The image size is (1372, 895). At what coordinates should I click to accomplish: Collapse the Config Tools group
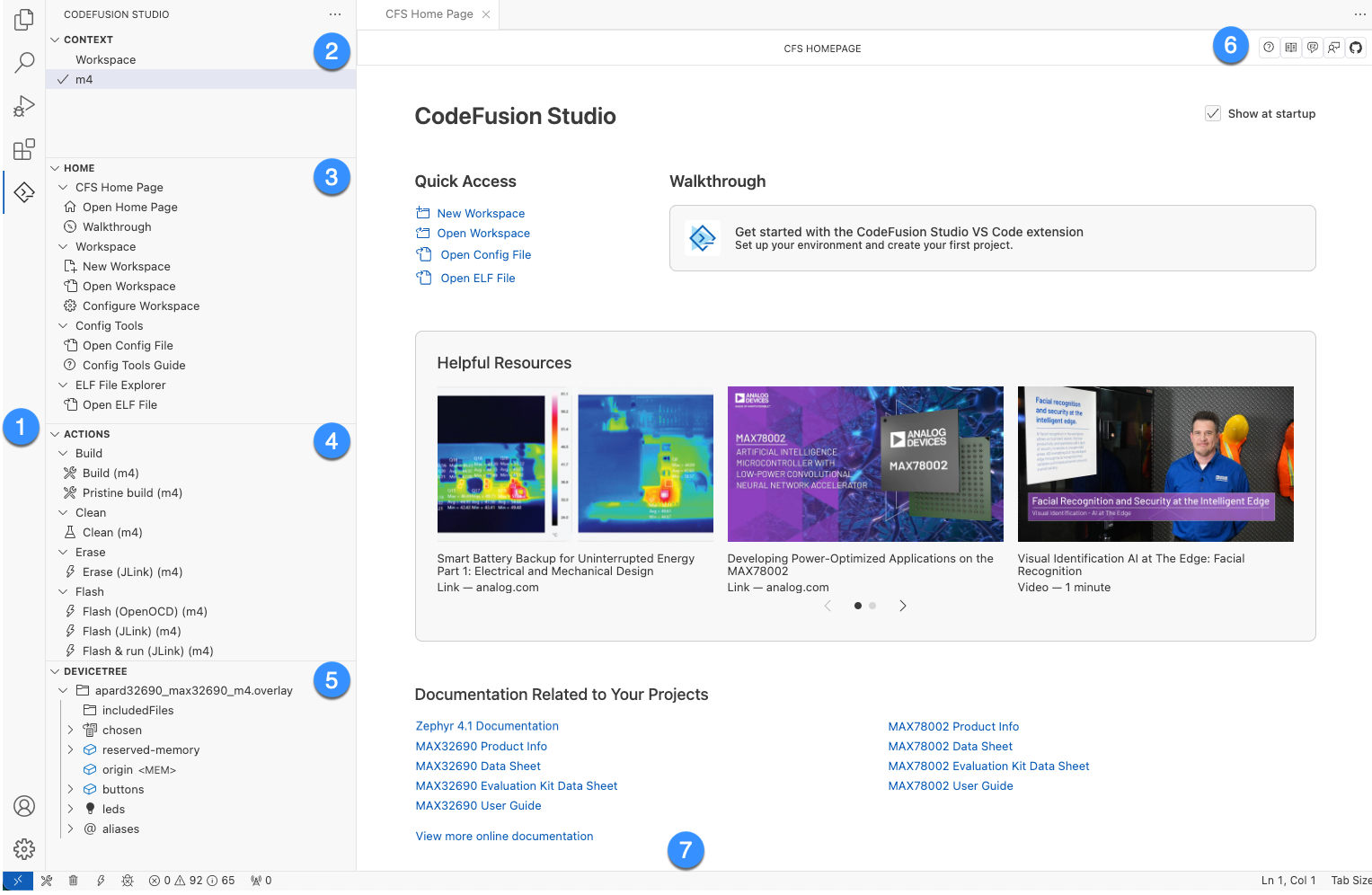tap(63, 325)
